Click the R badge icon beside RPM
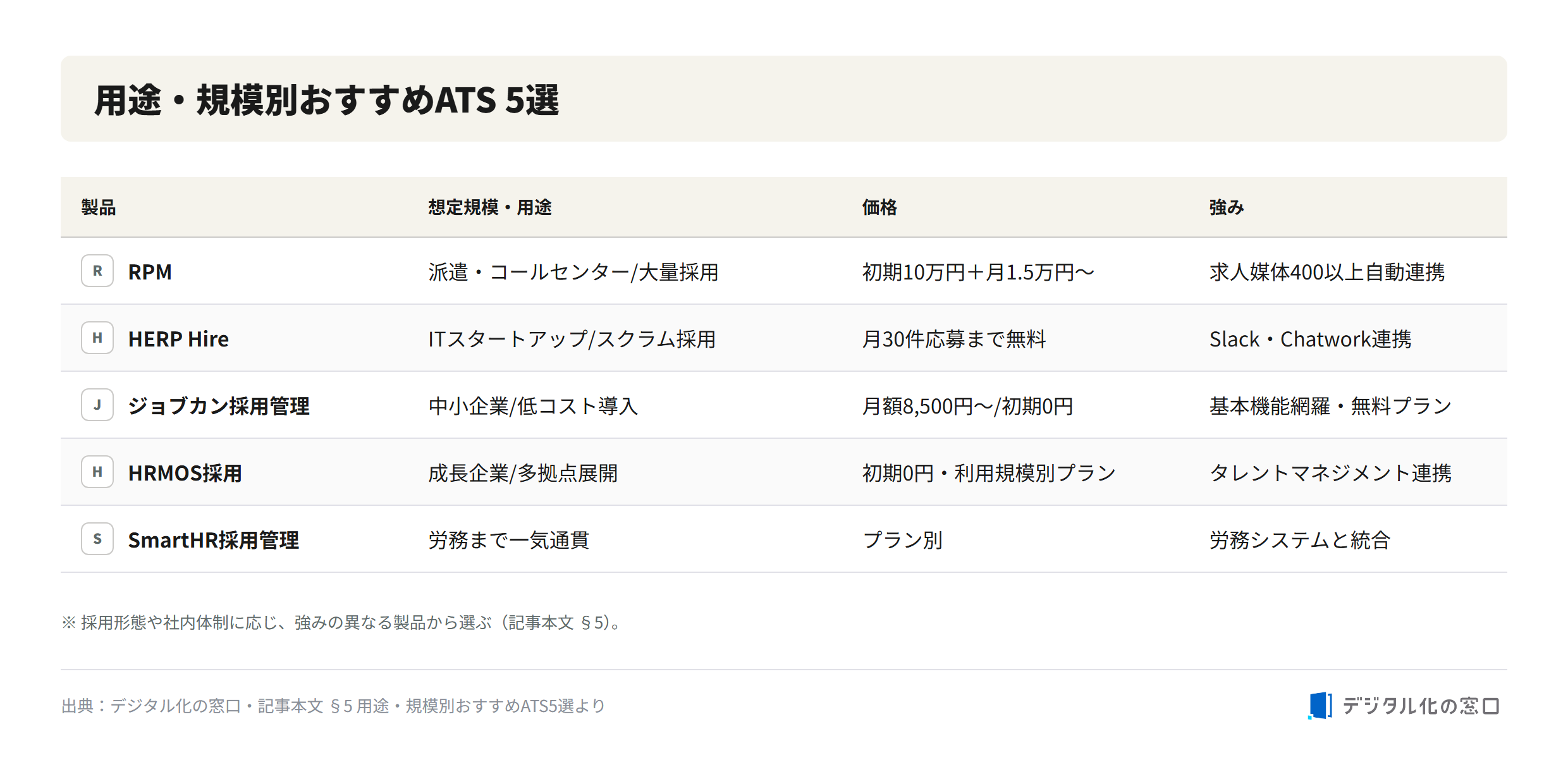Screen dimensions: 1568x779 [x=97, y=271]
